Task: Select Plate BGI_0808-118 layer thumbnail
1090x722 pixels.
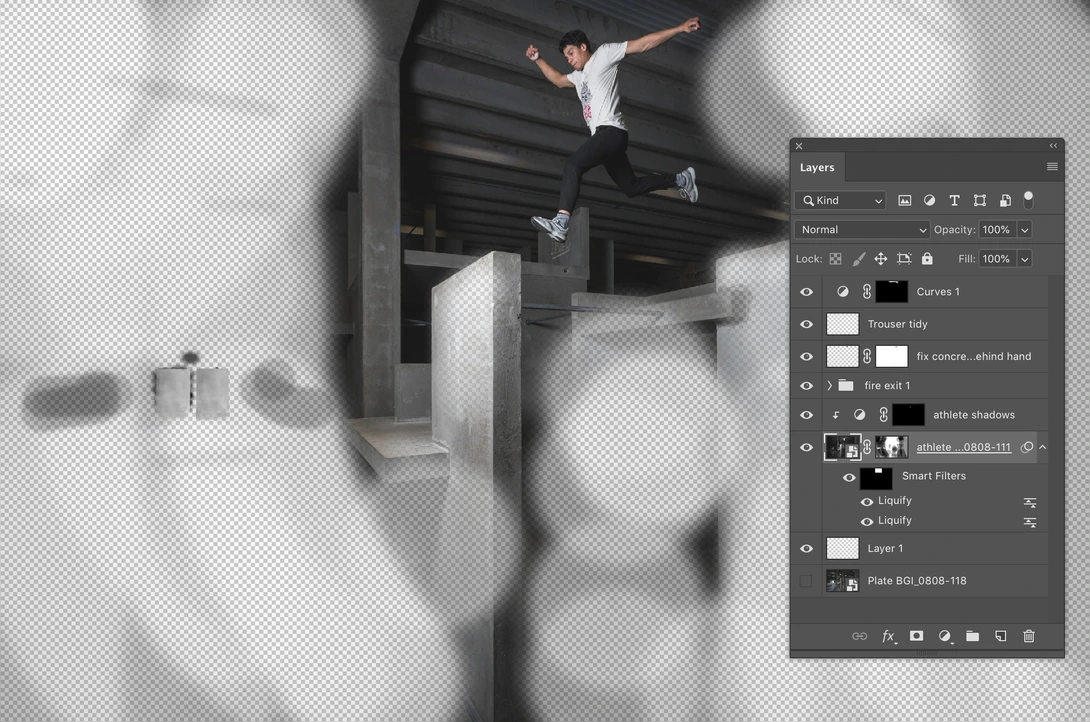Action: coord(842,581)
